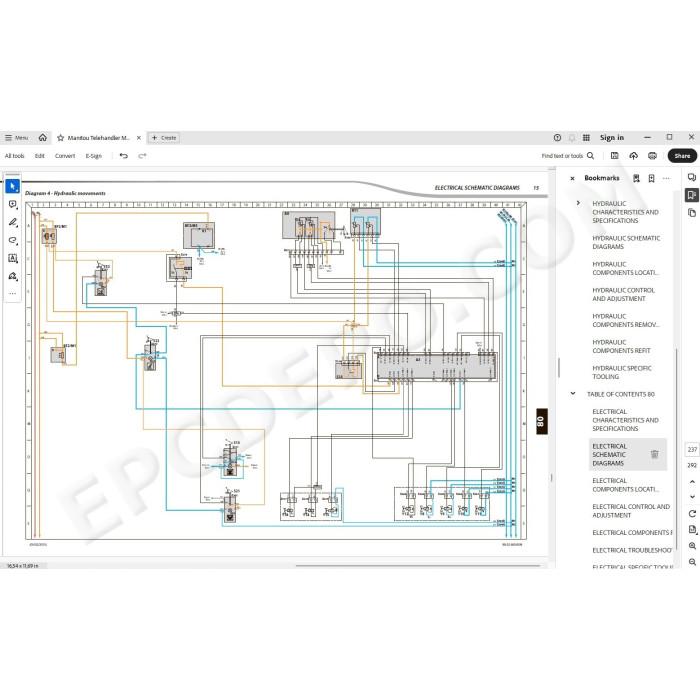The width and height of the screenshot is (700, 700).
Task: Open the E-Sign tool
Action: point(94,156)
